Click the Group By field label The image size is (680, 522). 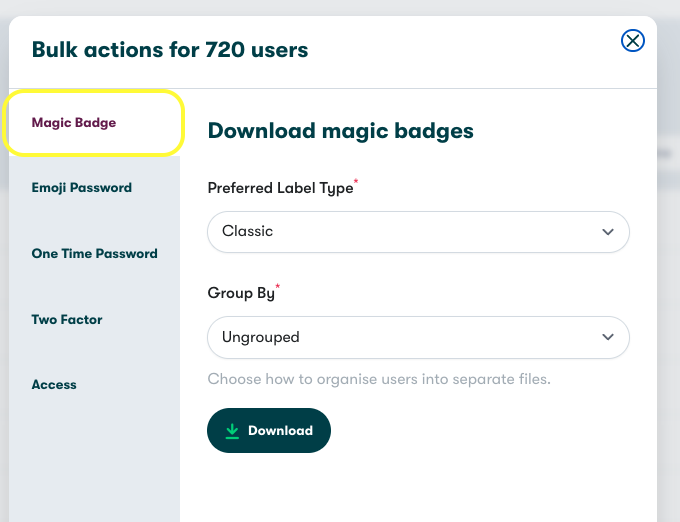coord(240,294)
